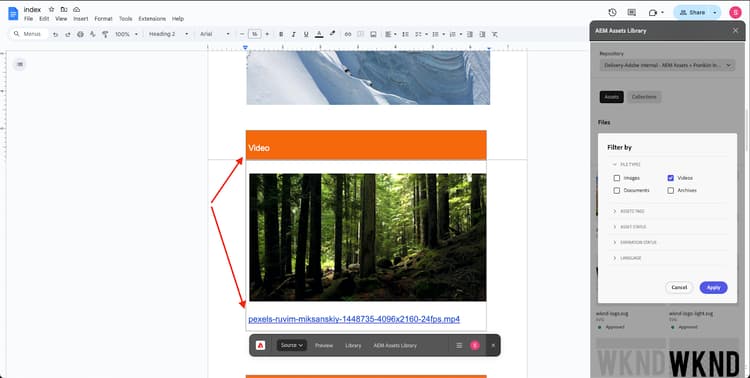Open the Repository dropdown
The image size is (750, 378).
coord(667,65)
